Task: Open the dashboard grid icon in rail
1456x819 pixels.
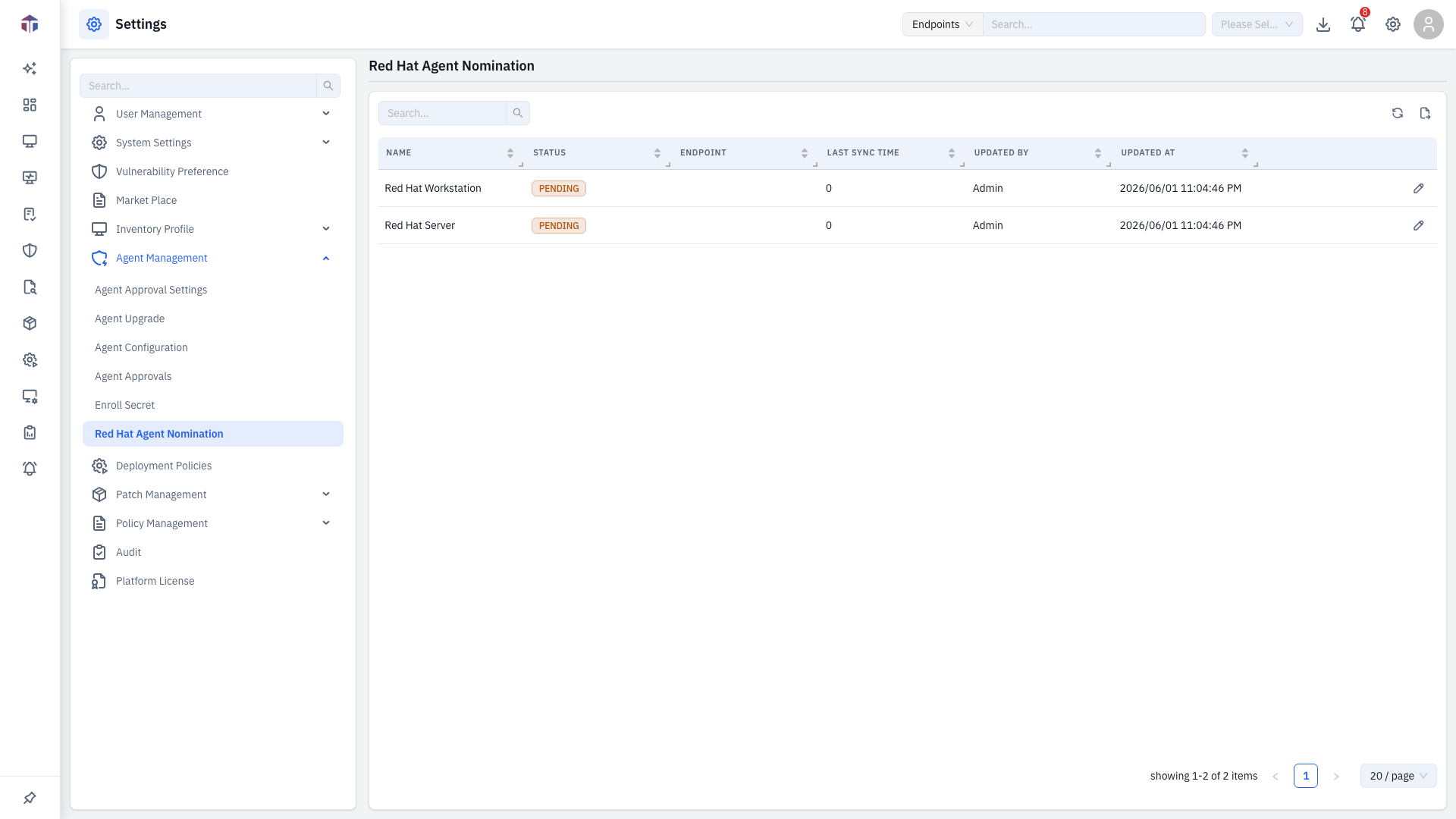Action: point(30,105)
